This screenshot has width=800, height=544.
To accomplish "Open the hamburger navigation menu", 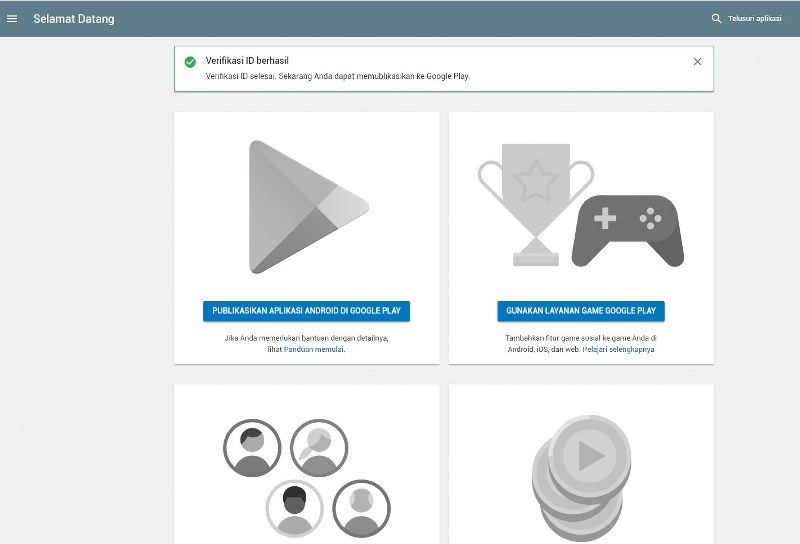I will point(12,18).
